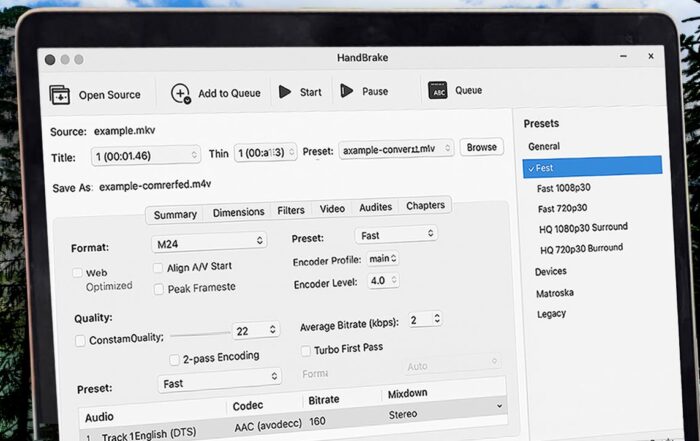Click the Open Source film icon
Image resolution: width=700 pixels, height=441 pixels.
59,95
